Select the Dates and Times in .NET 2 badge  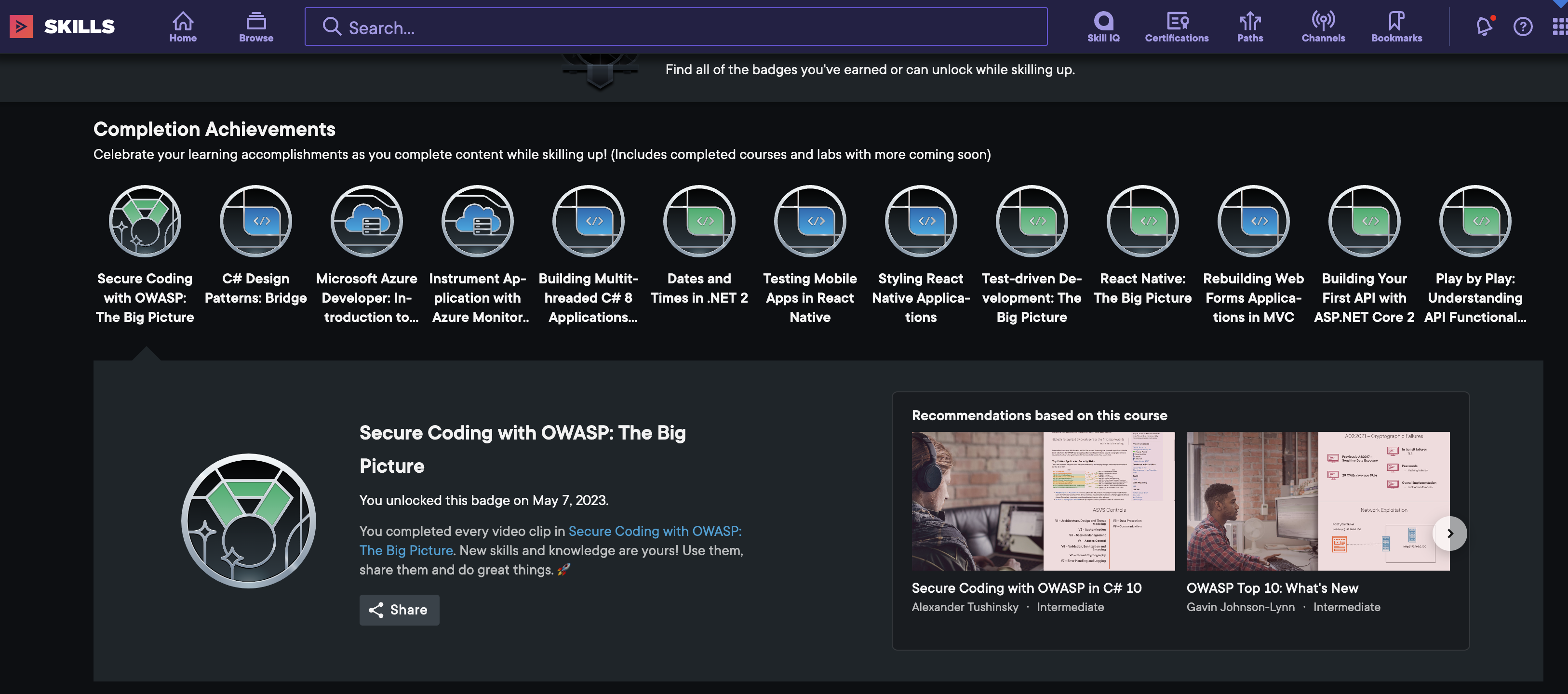[x=699, y=222]
